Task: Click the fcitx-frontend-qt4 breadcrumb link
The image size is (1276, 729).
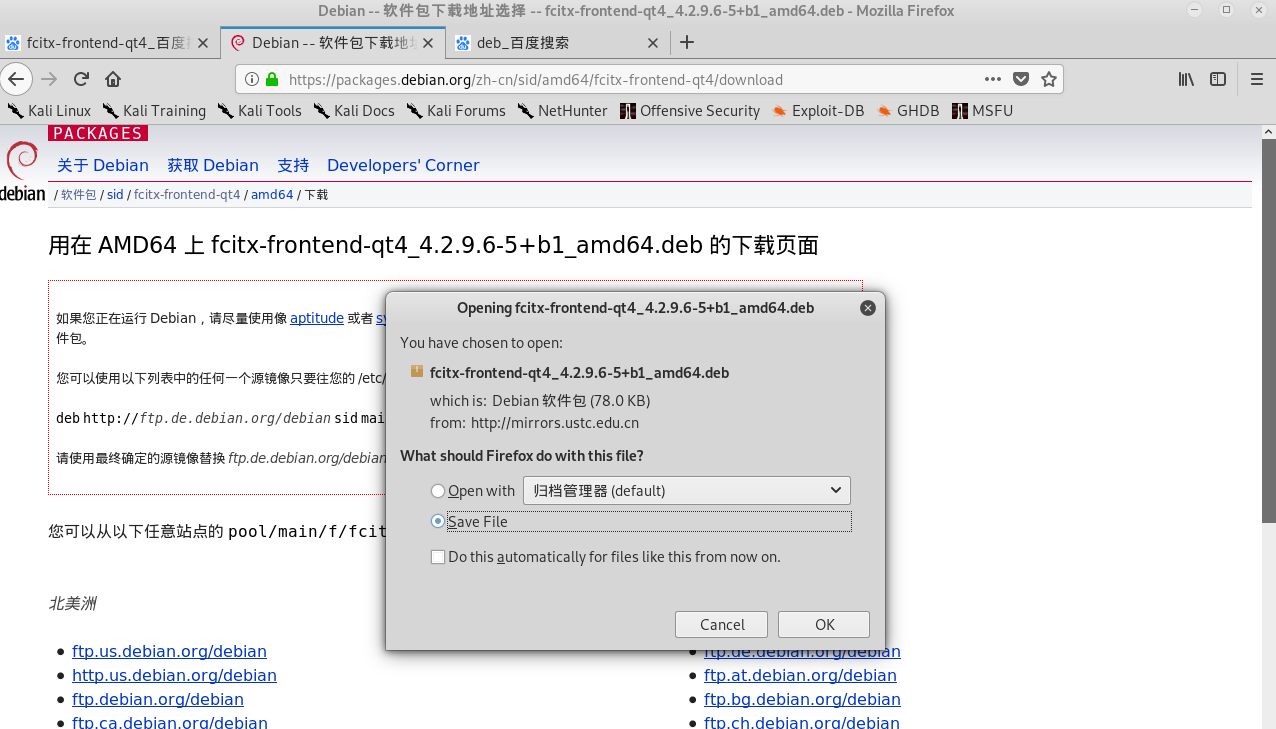Action: (187, 195)
